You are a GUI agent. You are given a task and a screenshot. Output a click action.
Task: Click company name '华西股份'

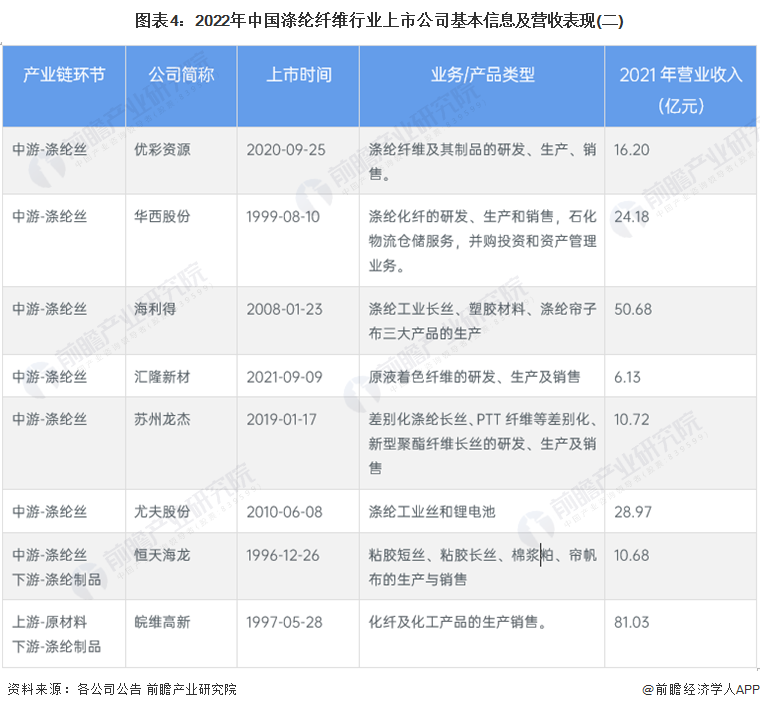click(162, 217)
